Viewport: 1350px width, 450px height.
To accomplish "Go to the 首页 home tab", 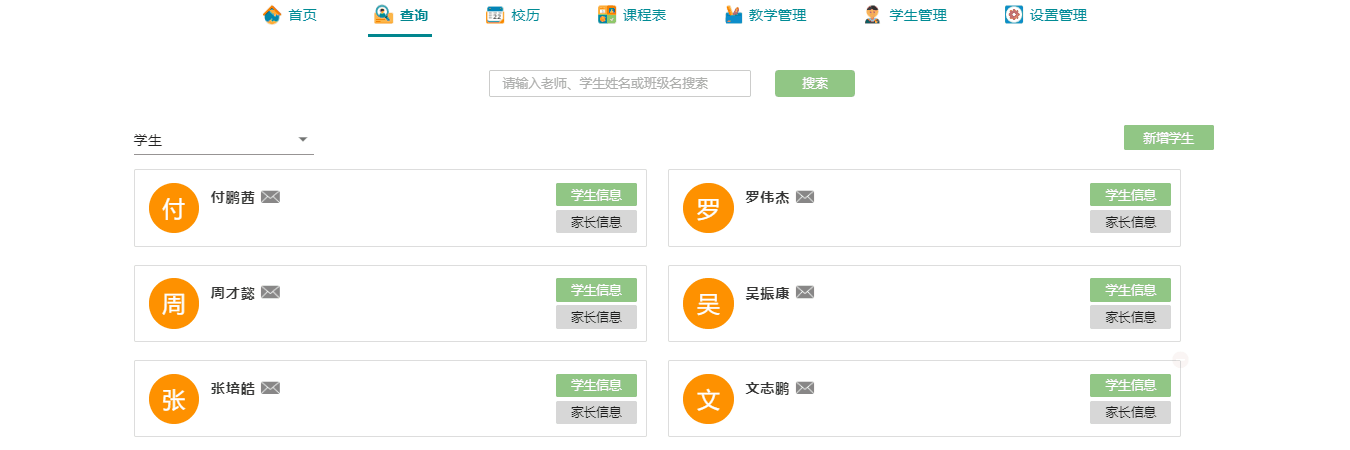I will 290,15.
